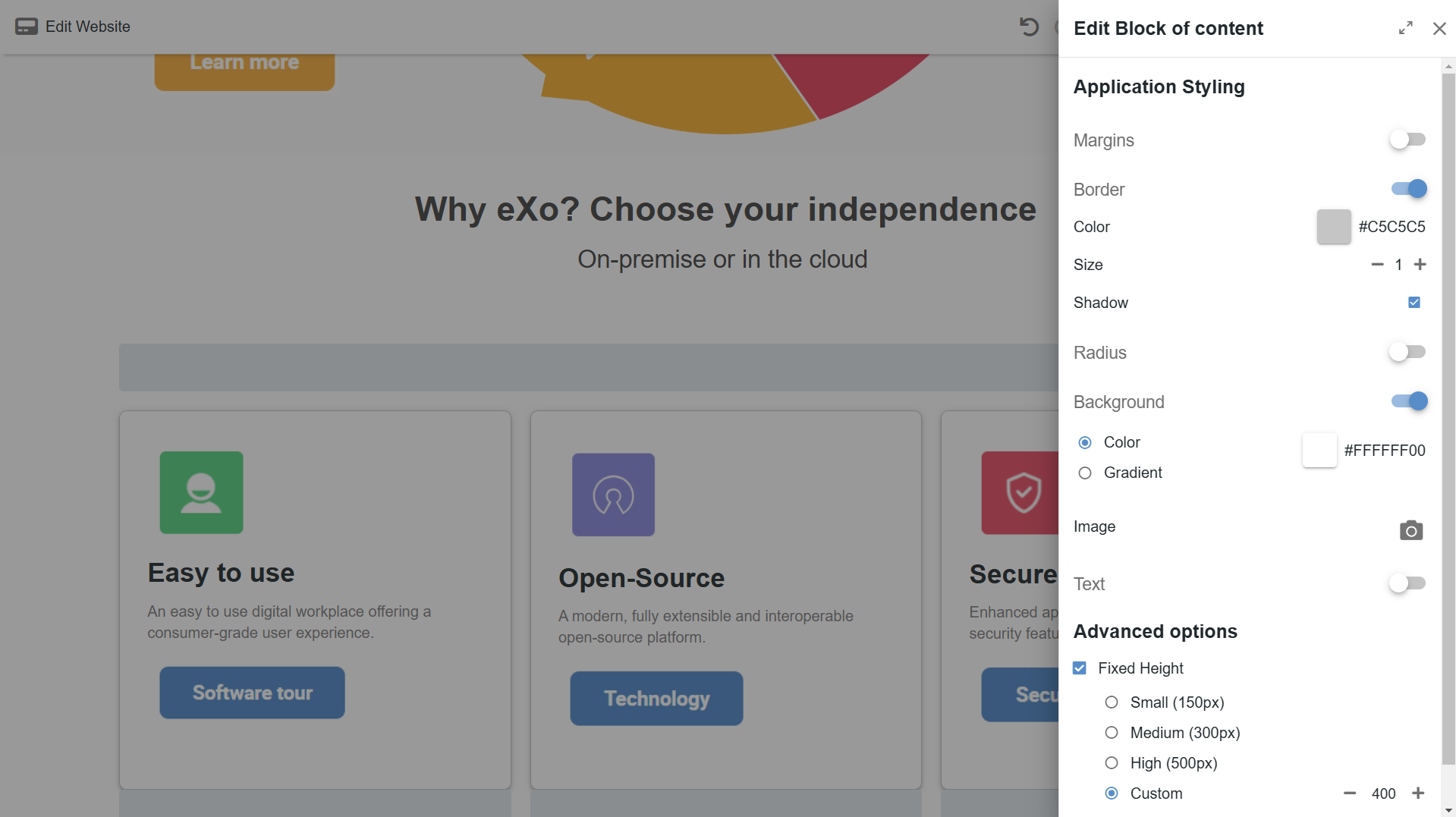This screenshot has height=817, width=1456.
Task: Open the background color swatch #FFFFFF00
Action: (1319, 451)
